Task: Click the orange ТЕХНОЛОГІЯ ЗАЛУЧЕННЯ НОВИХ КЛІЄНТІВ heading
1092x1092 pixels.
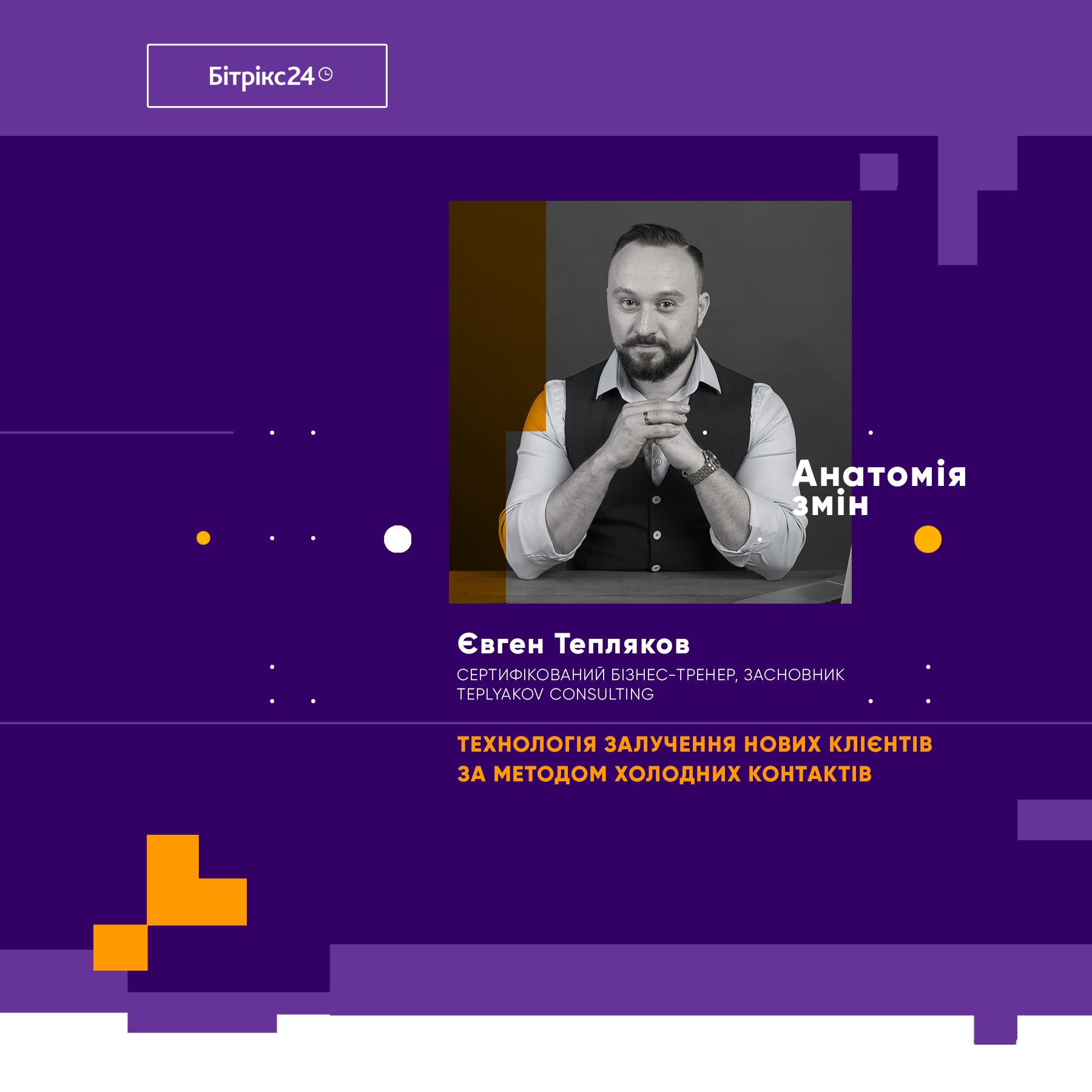Action: pyautogui.click(x=695, y=744)
